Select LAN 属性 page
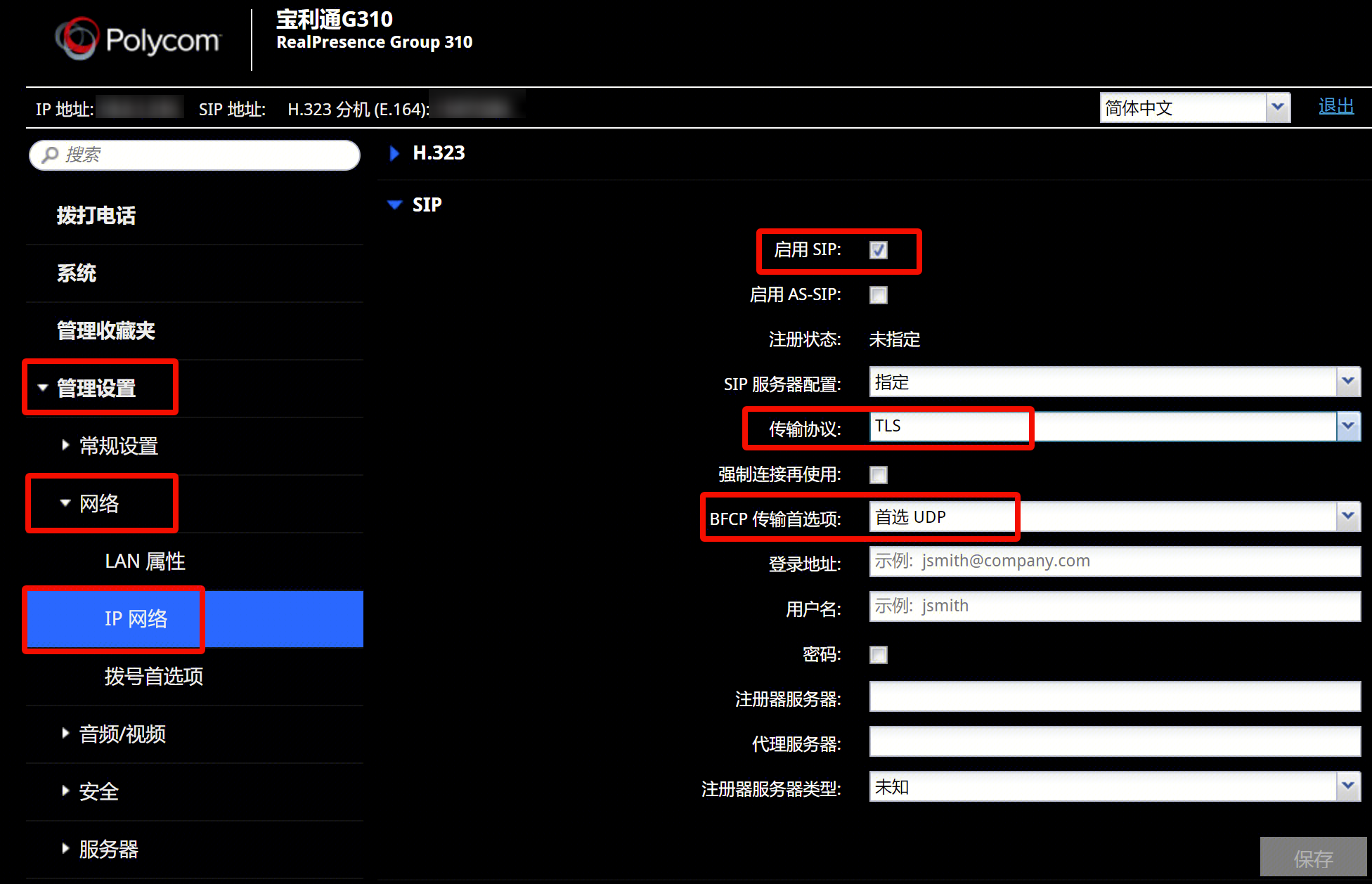 click(145, 561)
